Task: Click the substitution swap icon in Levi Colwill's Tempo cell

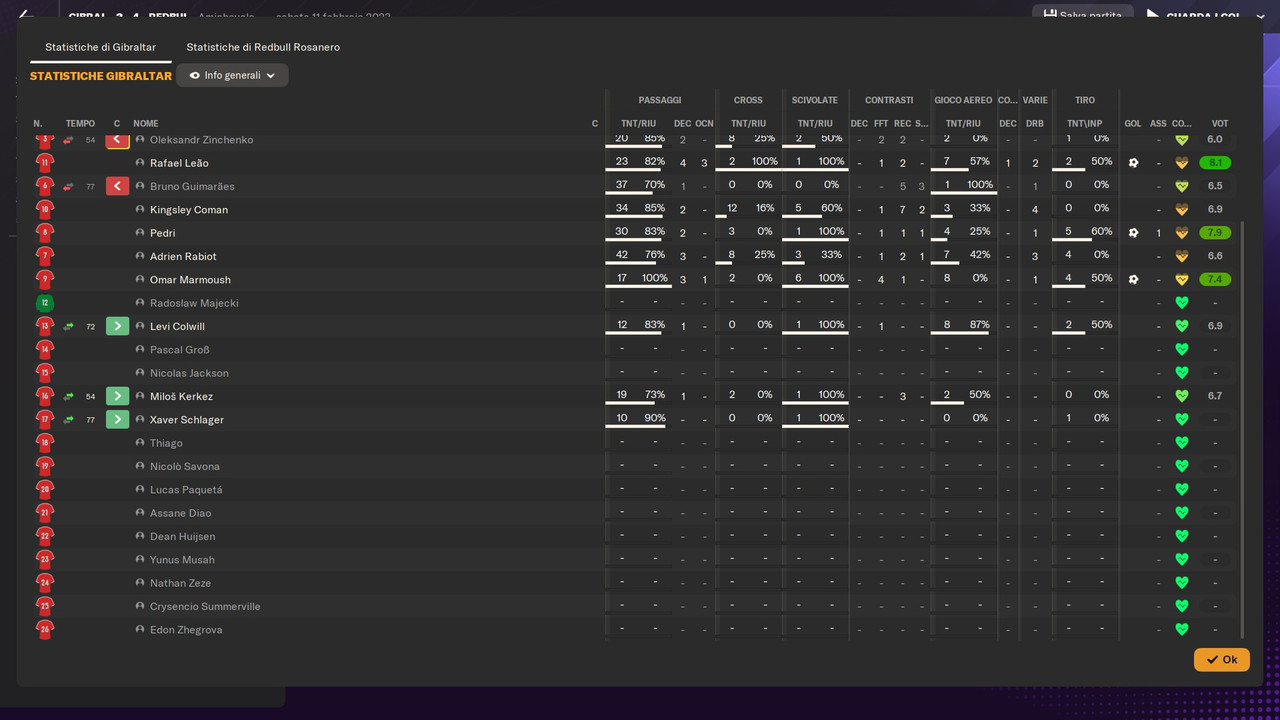Action: [68, 327]
